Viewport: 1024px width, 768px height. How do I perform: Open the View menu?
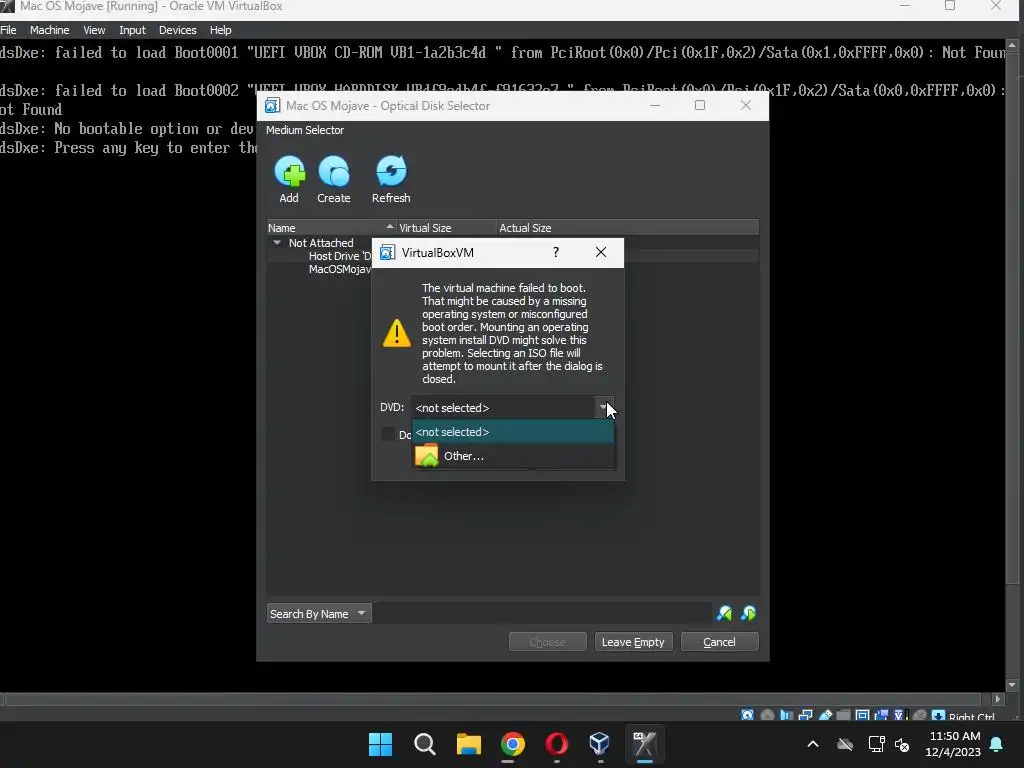point(94,30)
